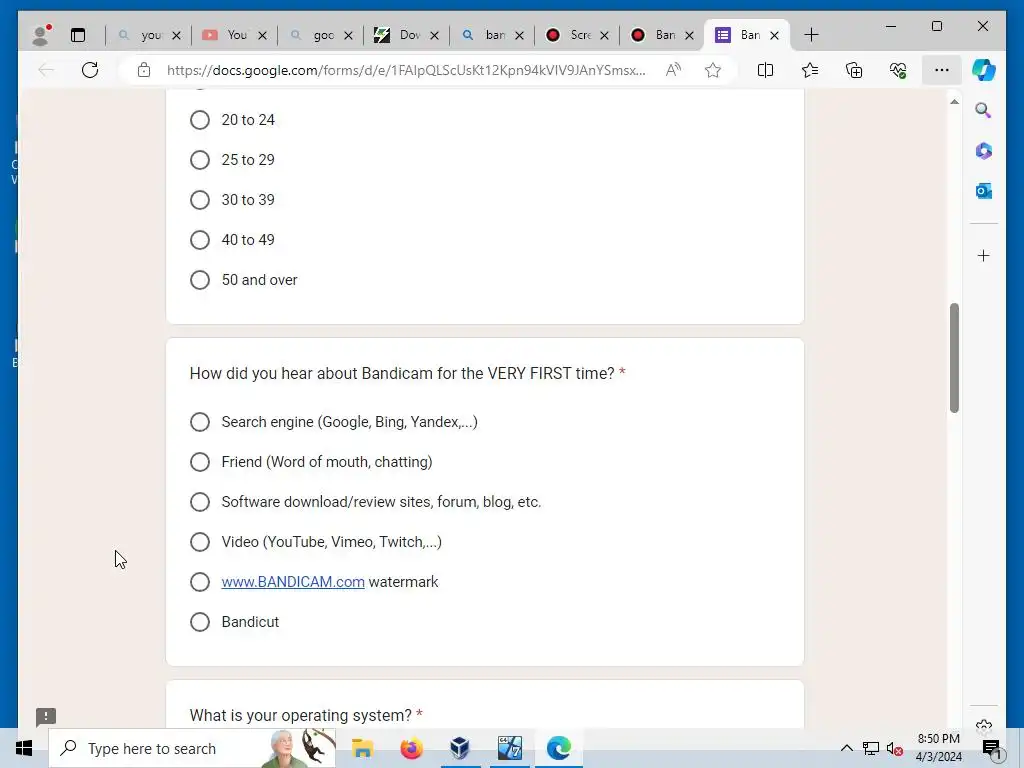Click the address bar URL
The height and width of the screenshot is (768, 1024).
(x=406, y=70)
